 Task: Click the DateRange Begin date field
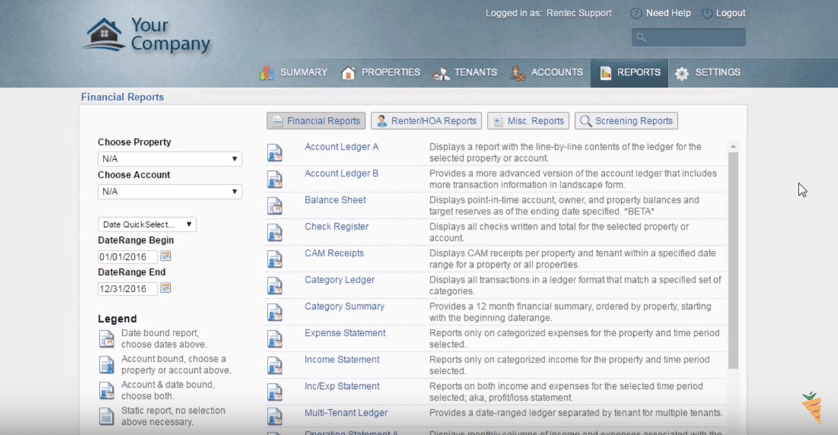pyautogui.click(x=127, y=257)
